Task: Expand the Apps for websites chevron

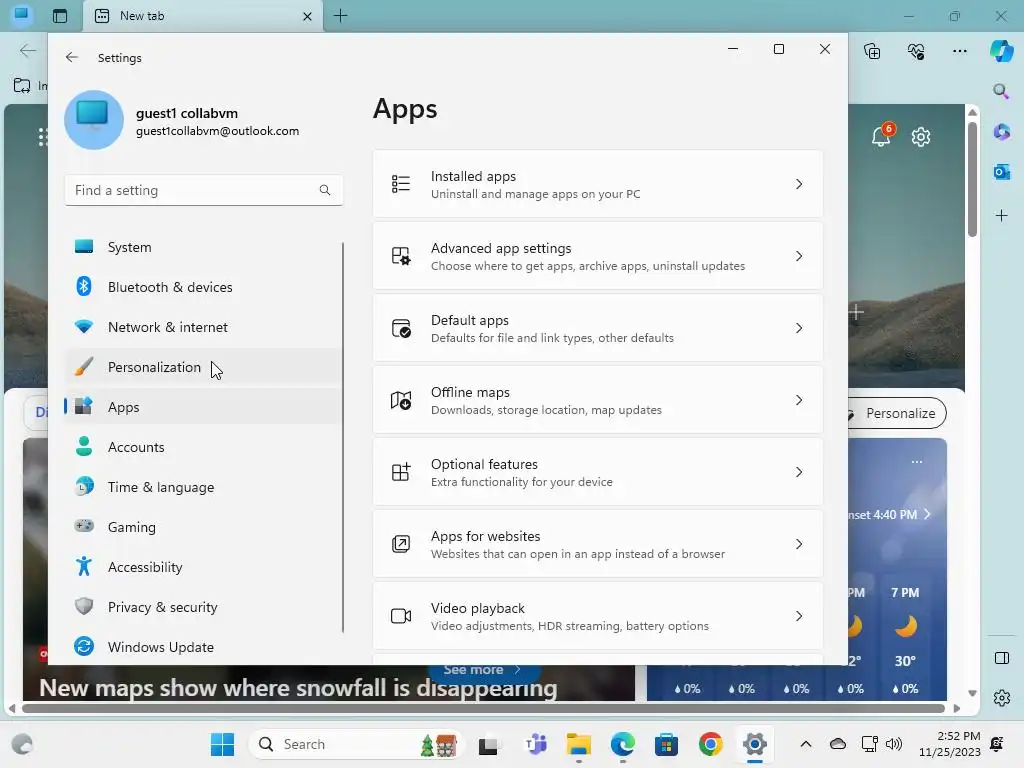Action: (x=799, y=544)
